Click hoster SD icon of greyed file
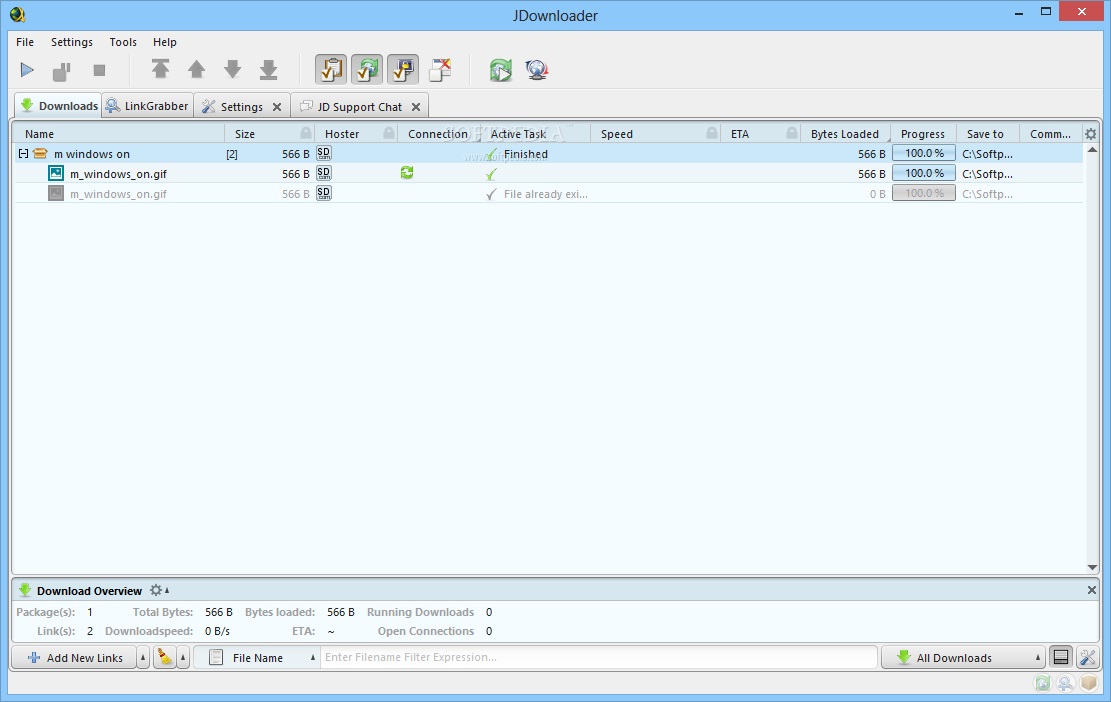The width and height of the screenshot is (1111, 702). coord(324,193)
